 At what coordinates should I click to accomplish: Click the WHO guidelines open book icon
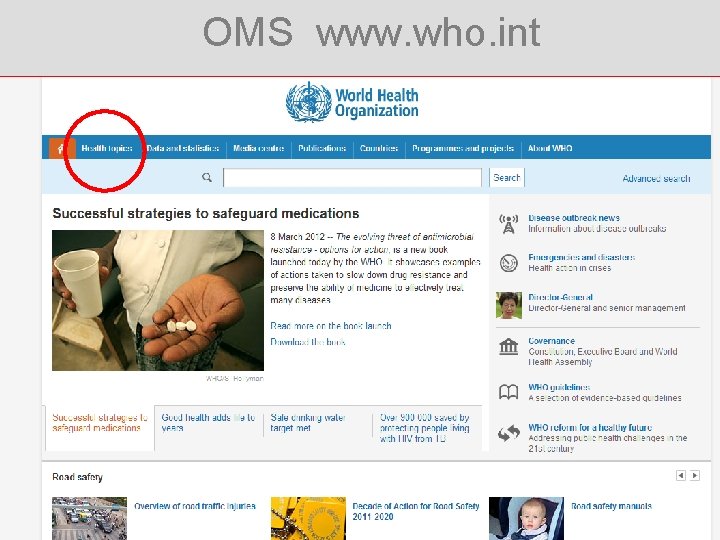[508, 392]
